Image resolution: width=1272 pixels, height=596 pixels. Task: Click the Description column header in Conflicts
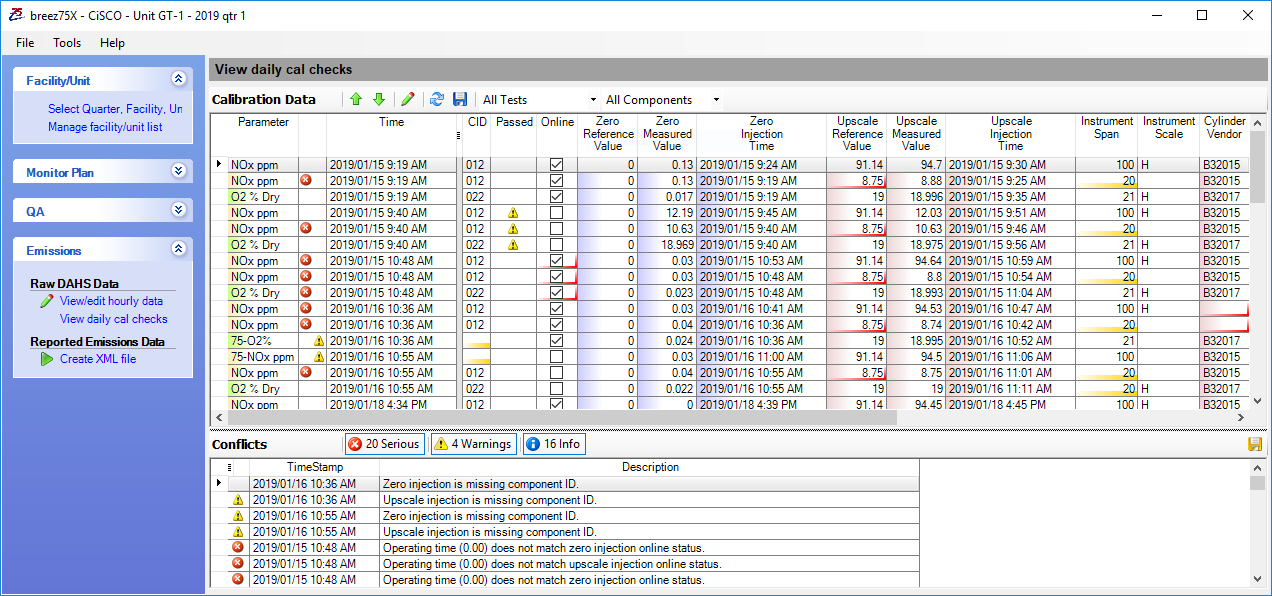pos(650,467)
